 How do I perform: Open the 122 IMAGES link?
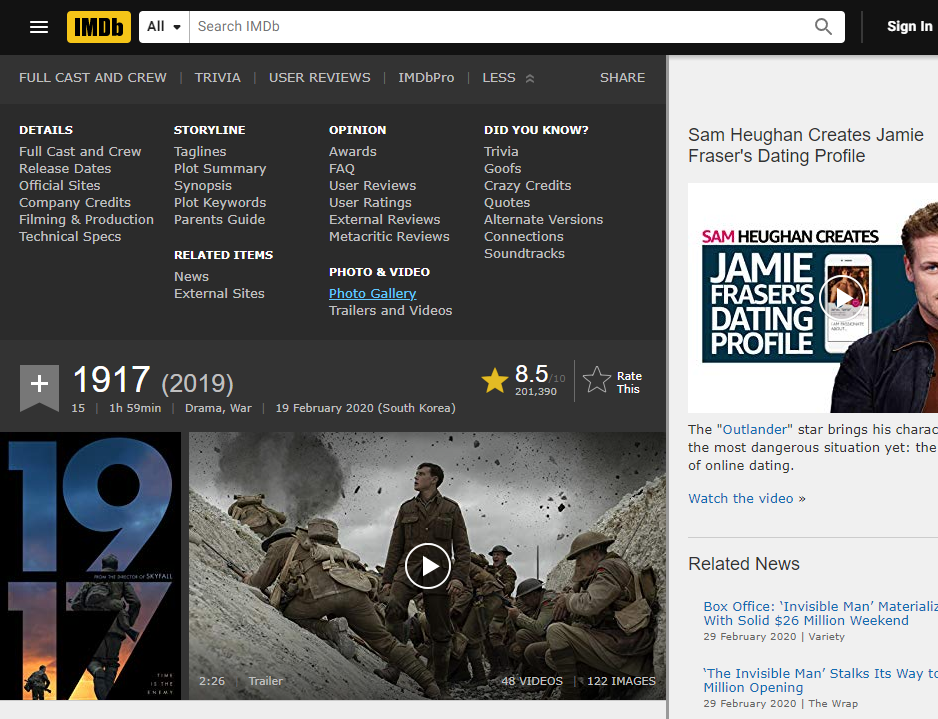(622, 681)
